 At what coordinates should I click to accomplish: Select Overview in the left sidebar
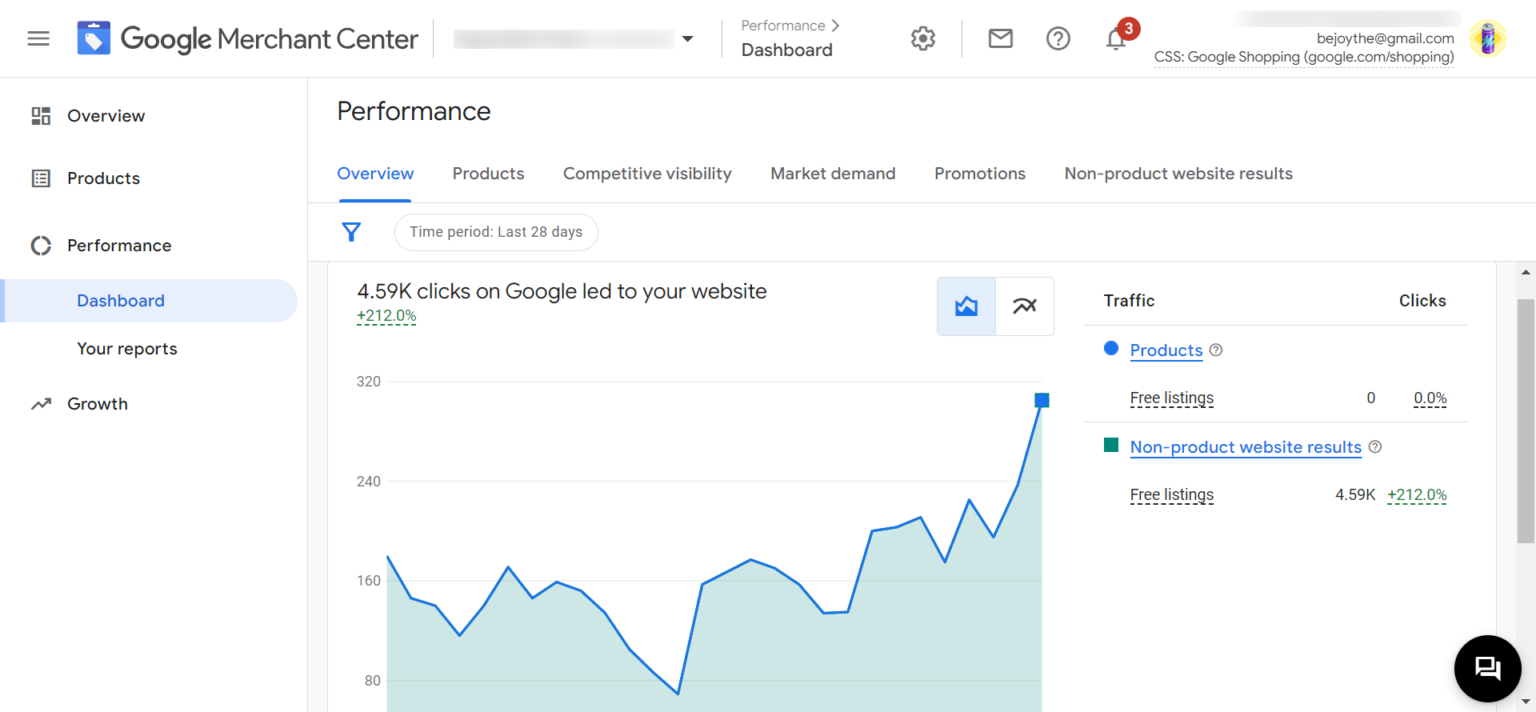106,116
